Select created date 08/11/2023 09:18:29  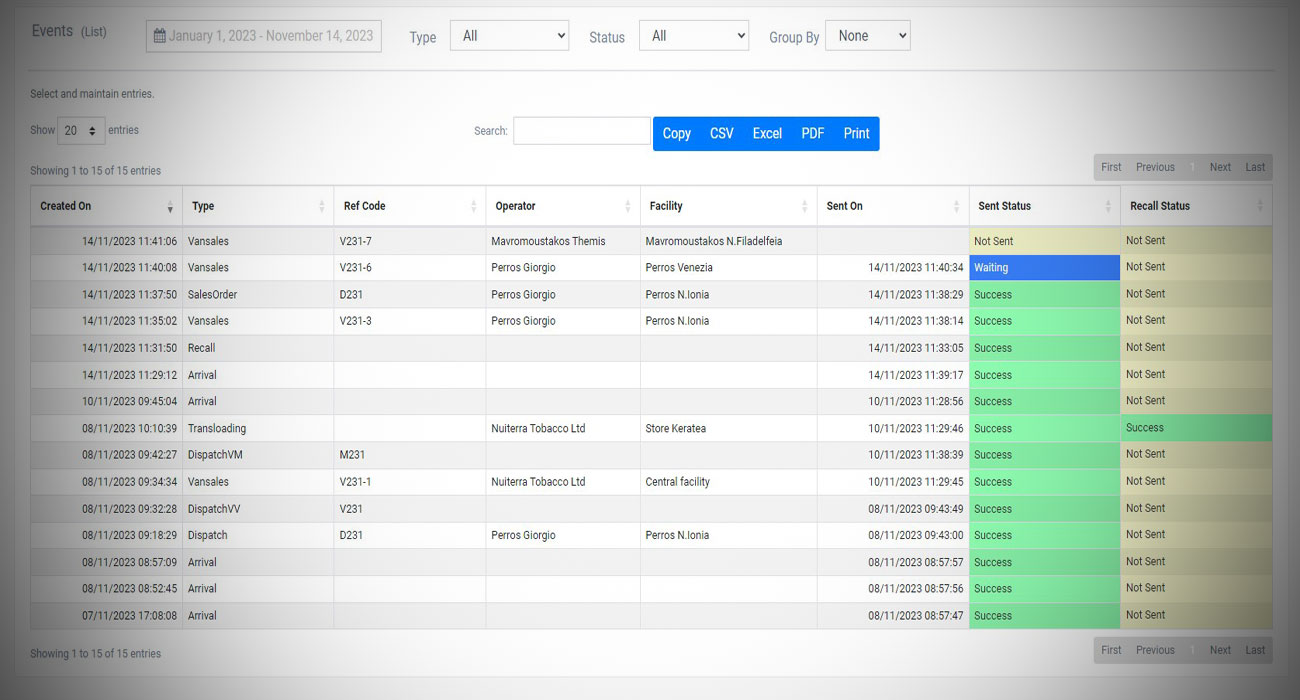[129, 535]
